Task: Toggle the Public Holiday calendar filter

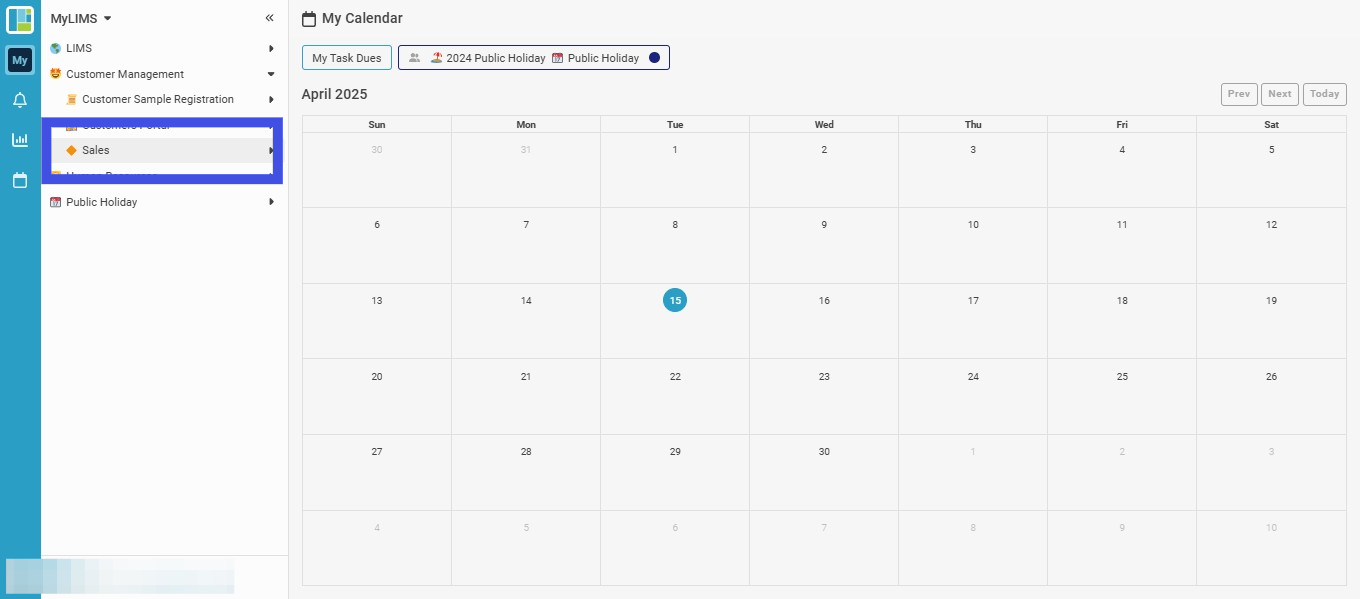Action: click(x=603, y=58)
